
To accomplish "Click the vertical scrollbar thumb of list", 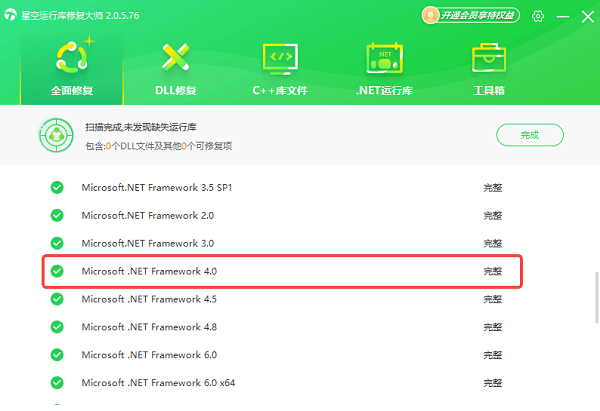I will [597, 298].
